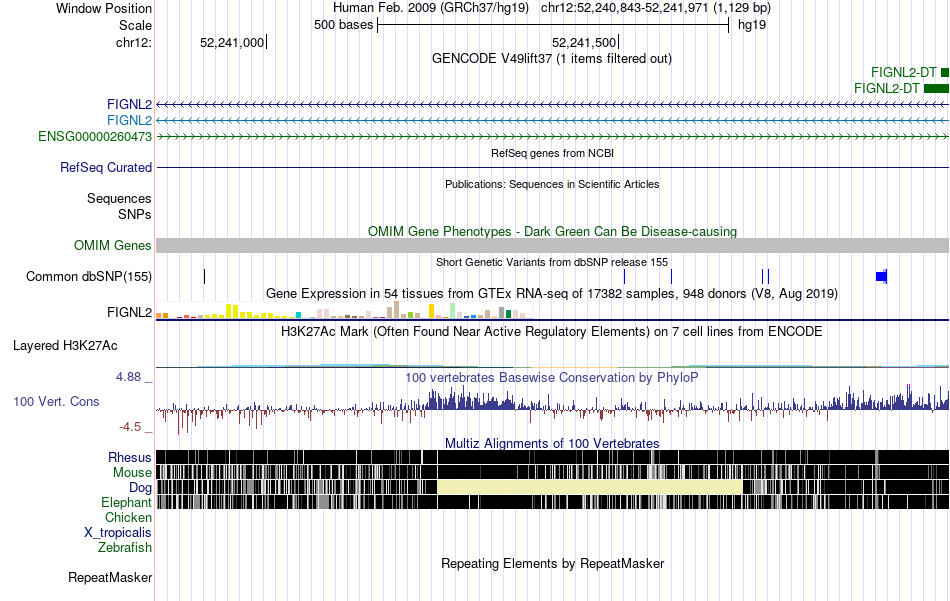Click the 52,241,000 ruler position
Screen dimensions: 950x601
[232, 42]
